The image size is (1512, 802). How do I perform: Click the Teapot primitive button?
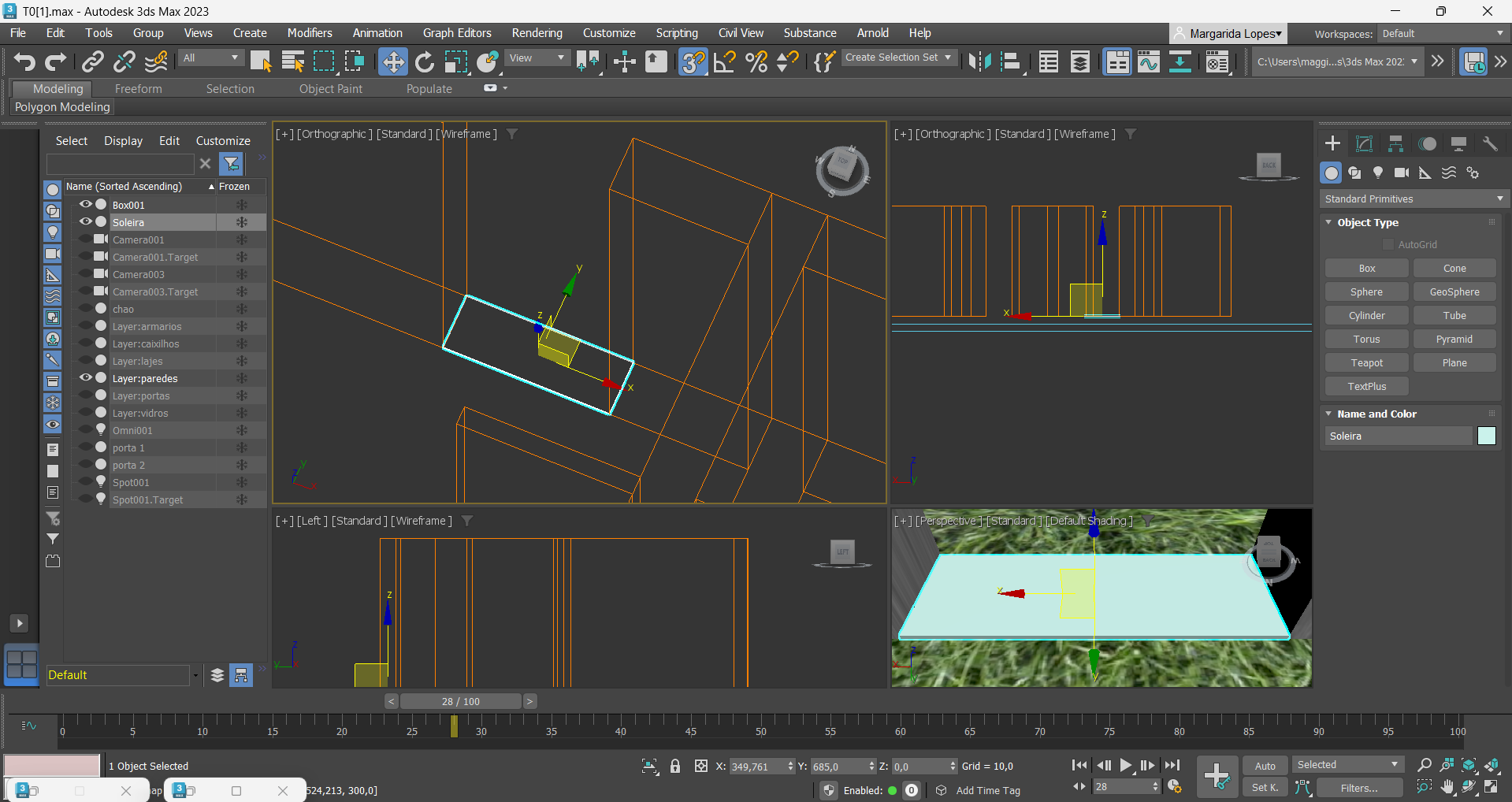click(1366, 363)
